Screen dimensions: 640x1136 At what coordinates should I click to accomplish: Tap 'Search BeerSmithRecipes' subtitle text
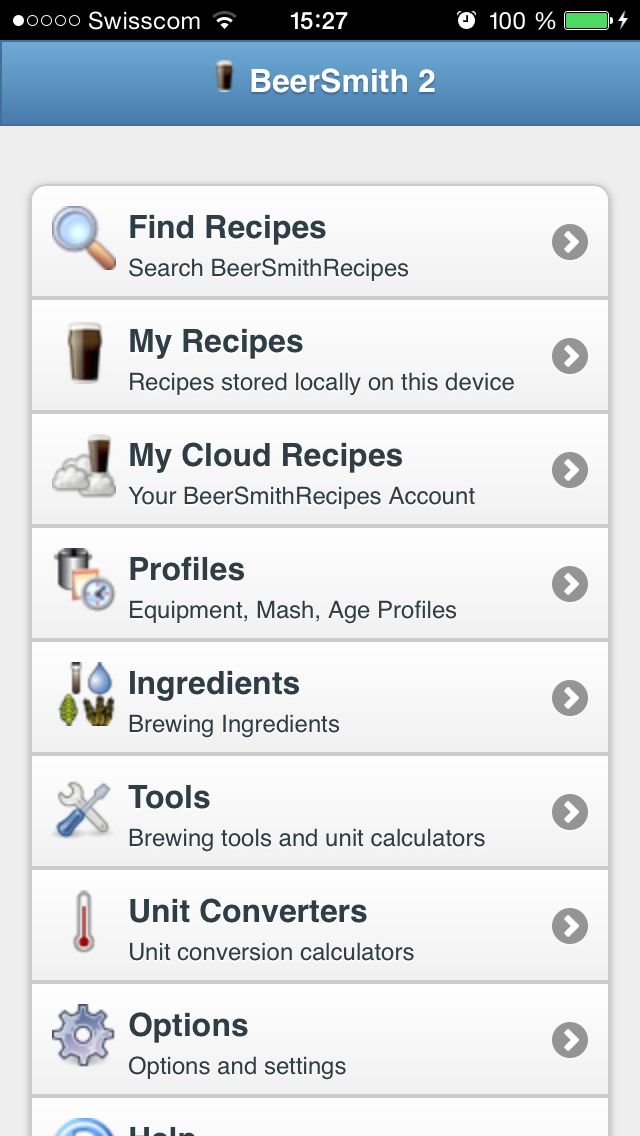(x=268, y=268)
